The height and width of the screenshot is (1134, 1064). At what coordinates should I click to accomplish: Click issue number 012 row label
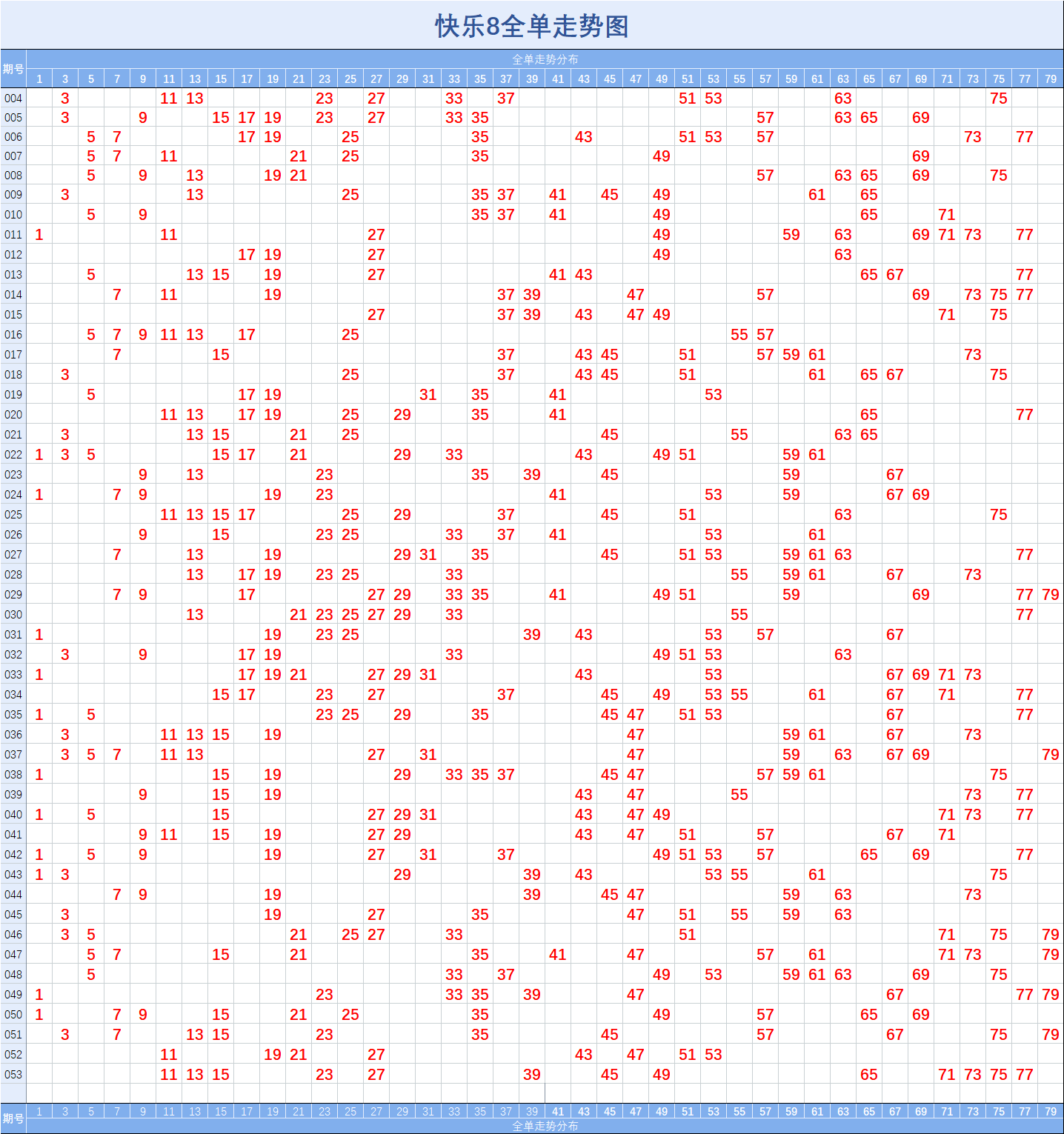pyautogui.click(x=13, y=254)
